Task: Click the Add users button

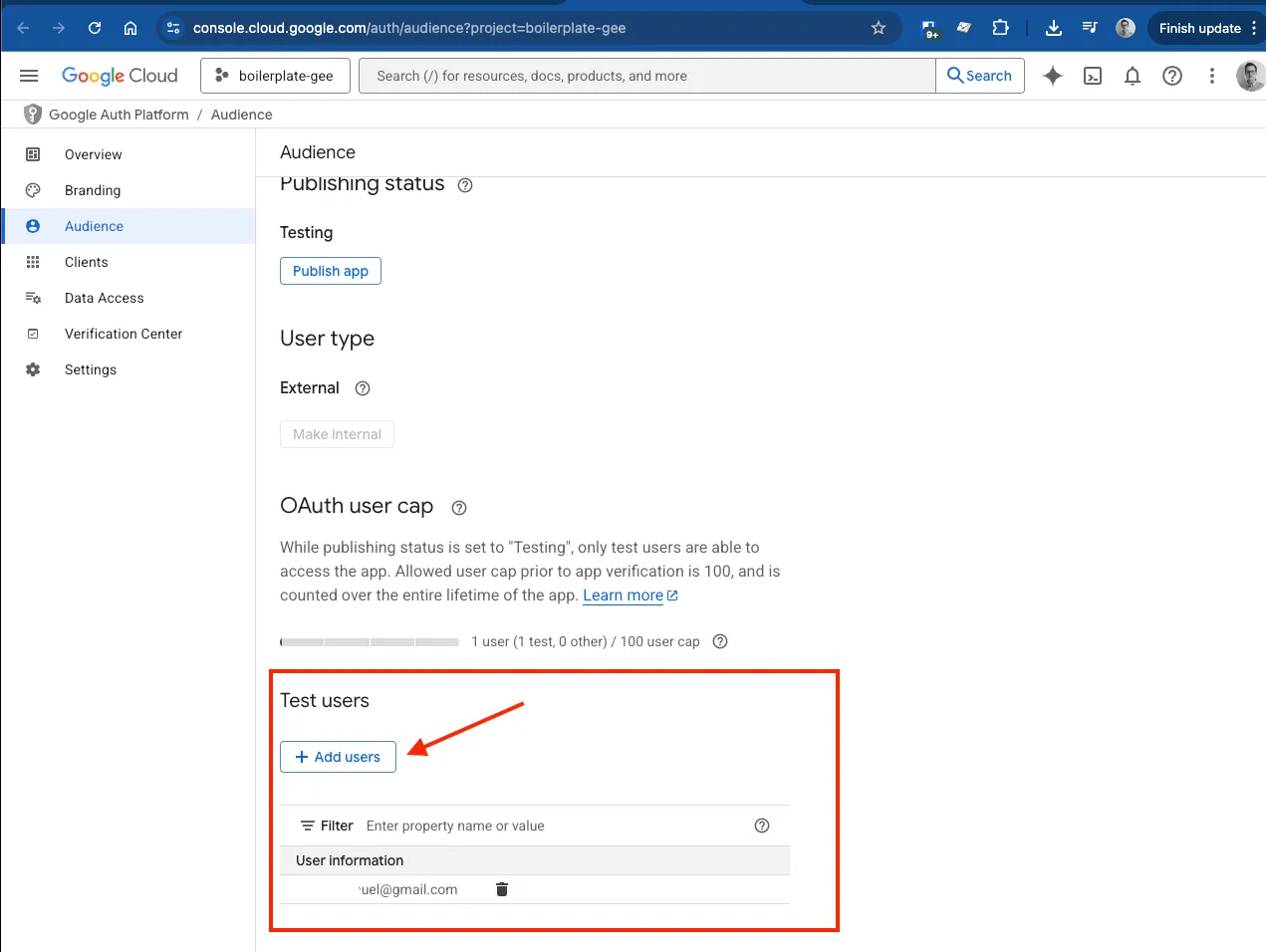Action: coord(338,757)
